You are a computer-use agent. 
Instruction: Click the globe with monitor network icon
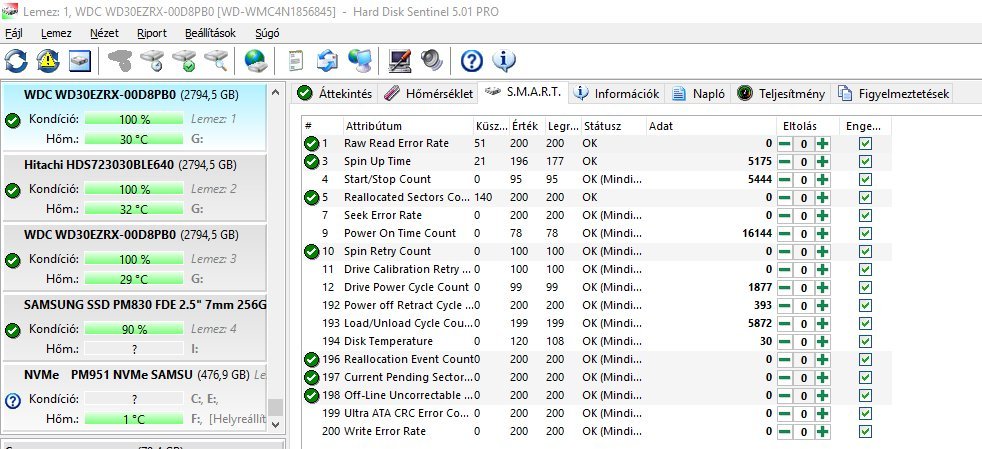(x=359, y=61)
